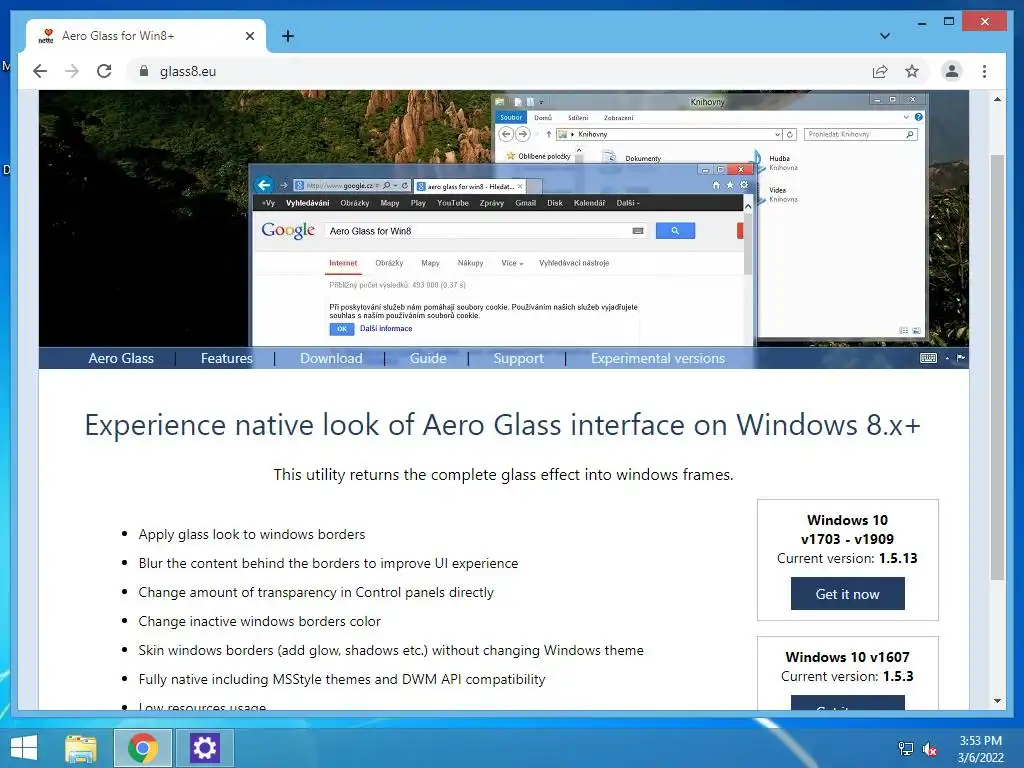
Task: Close the Aero Glass for Win8+ tab
Action: pos(249,36)
